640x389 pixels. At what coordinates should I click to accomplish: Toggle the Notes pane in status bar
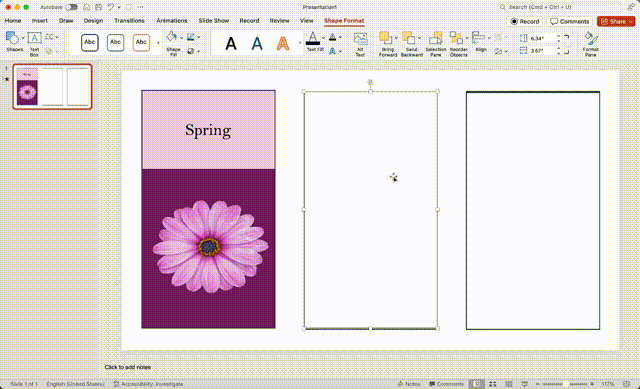[409, 384]
